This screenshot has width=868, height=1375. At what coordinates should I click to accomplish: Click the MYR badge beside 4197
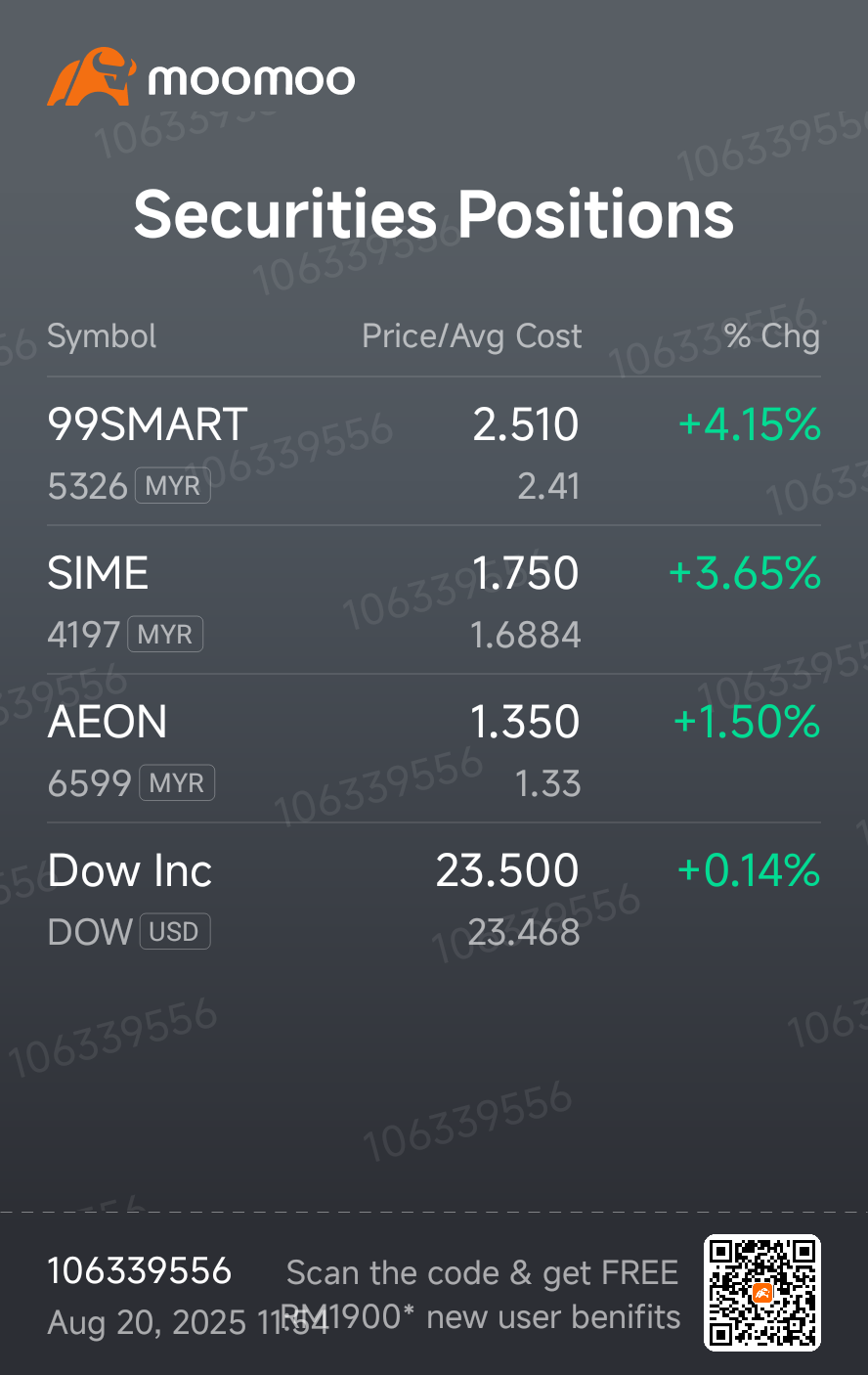(165, 634)
